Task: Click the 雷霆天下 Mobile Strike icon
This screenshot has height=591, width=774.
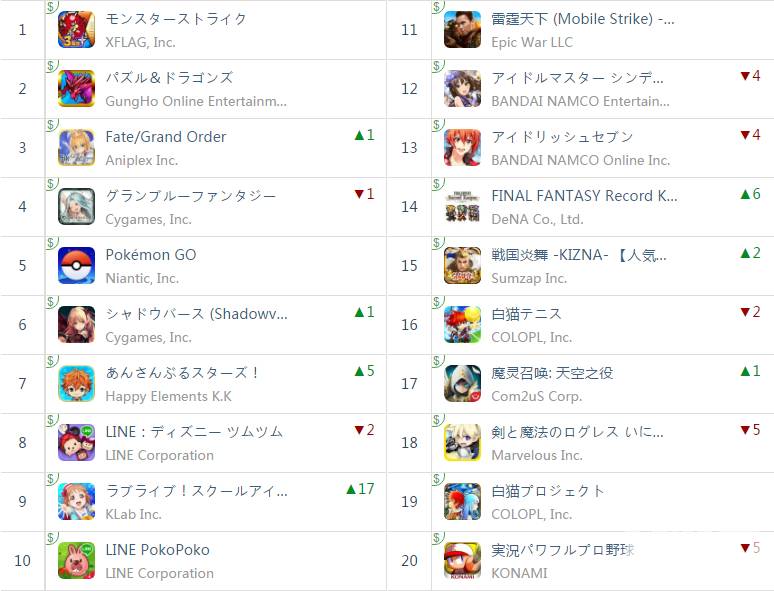Action: pos(463,30)
